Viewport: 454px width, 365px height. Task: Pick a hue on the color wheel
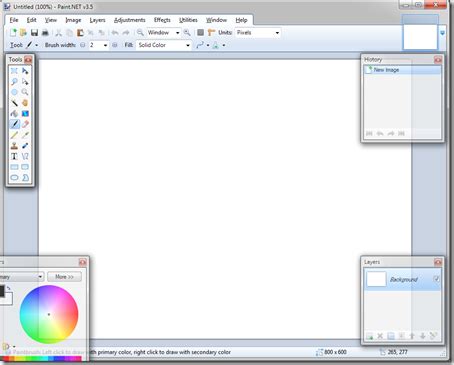[49, 314]
